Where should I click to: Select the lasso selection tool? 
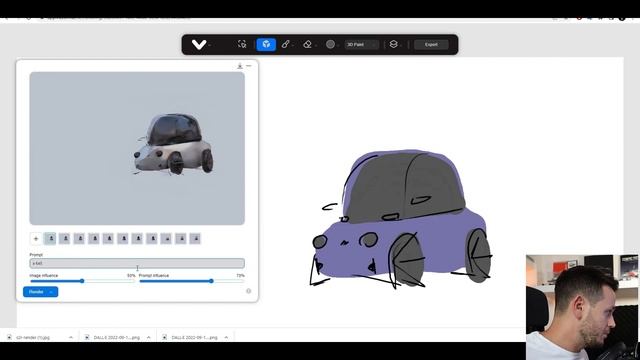point(242,44)
